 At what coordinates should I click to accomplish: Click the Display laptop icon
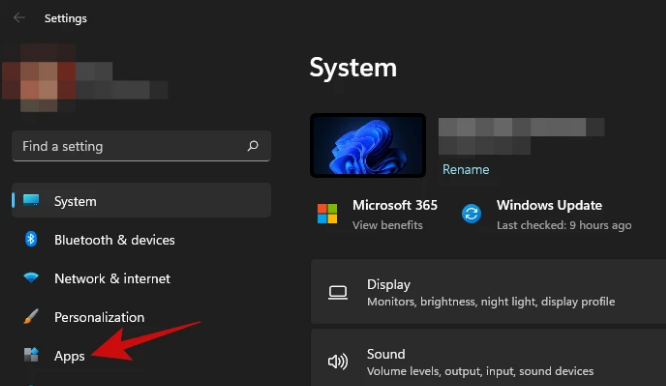pyautogui.click(x=338, y=293)
